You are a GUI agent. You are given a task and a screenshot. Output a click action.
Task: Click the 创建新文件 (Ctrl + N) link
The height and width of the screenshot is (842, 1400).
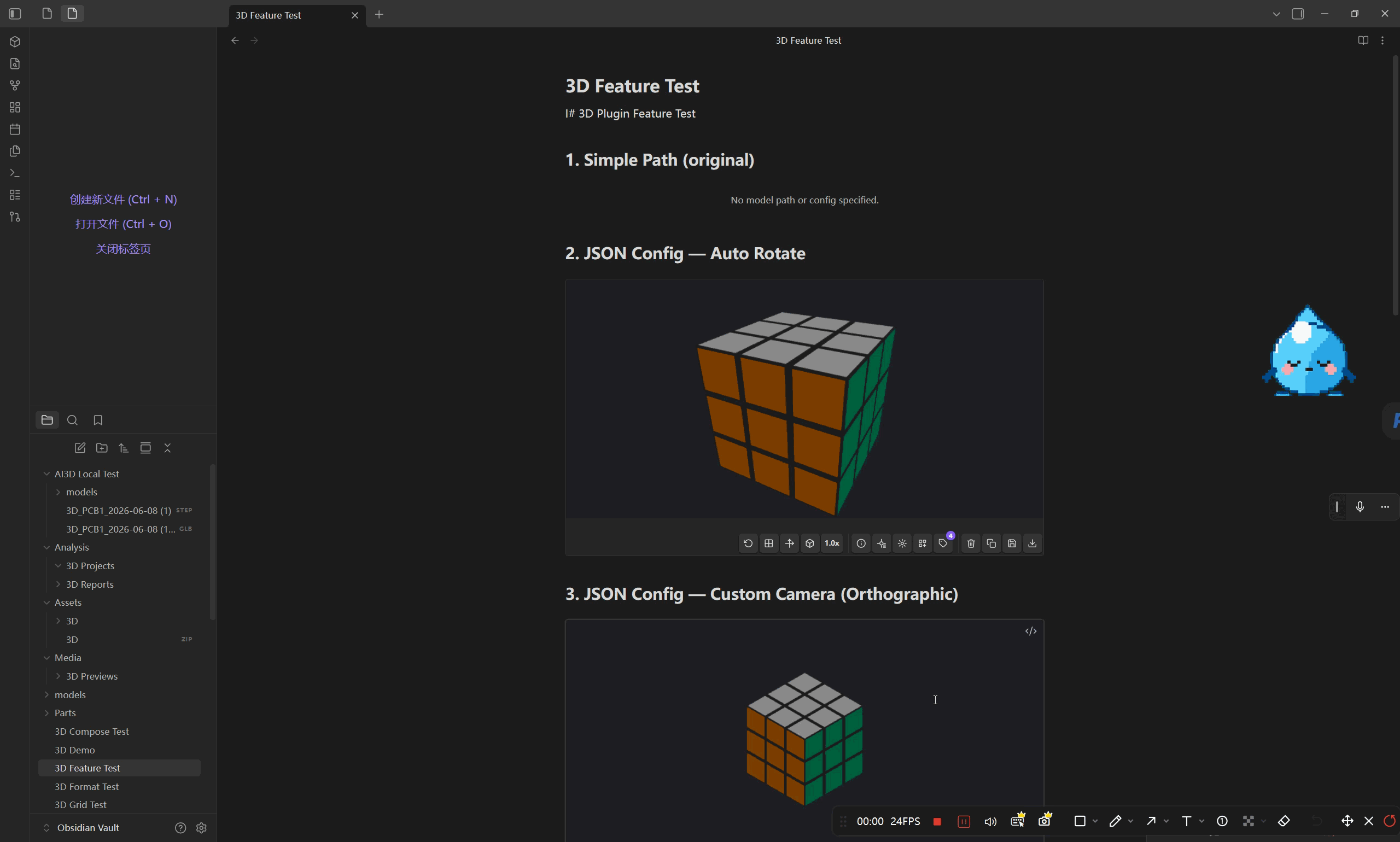tap(123, 200)
